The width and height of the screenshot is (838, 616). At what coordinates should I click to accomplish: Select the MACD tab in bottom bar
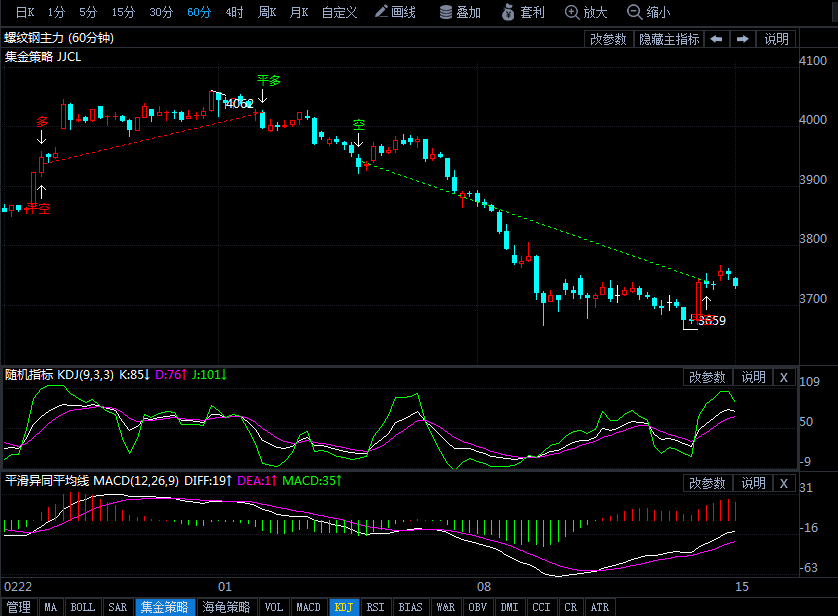308,607
